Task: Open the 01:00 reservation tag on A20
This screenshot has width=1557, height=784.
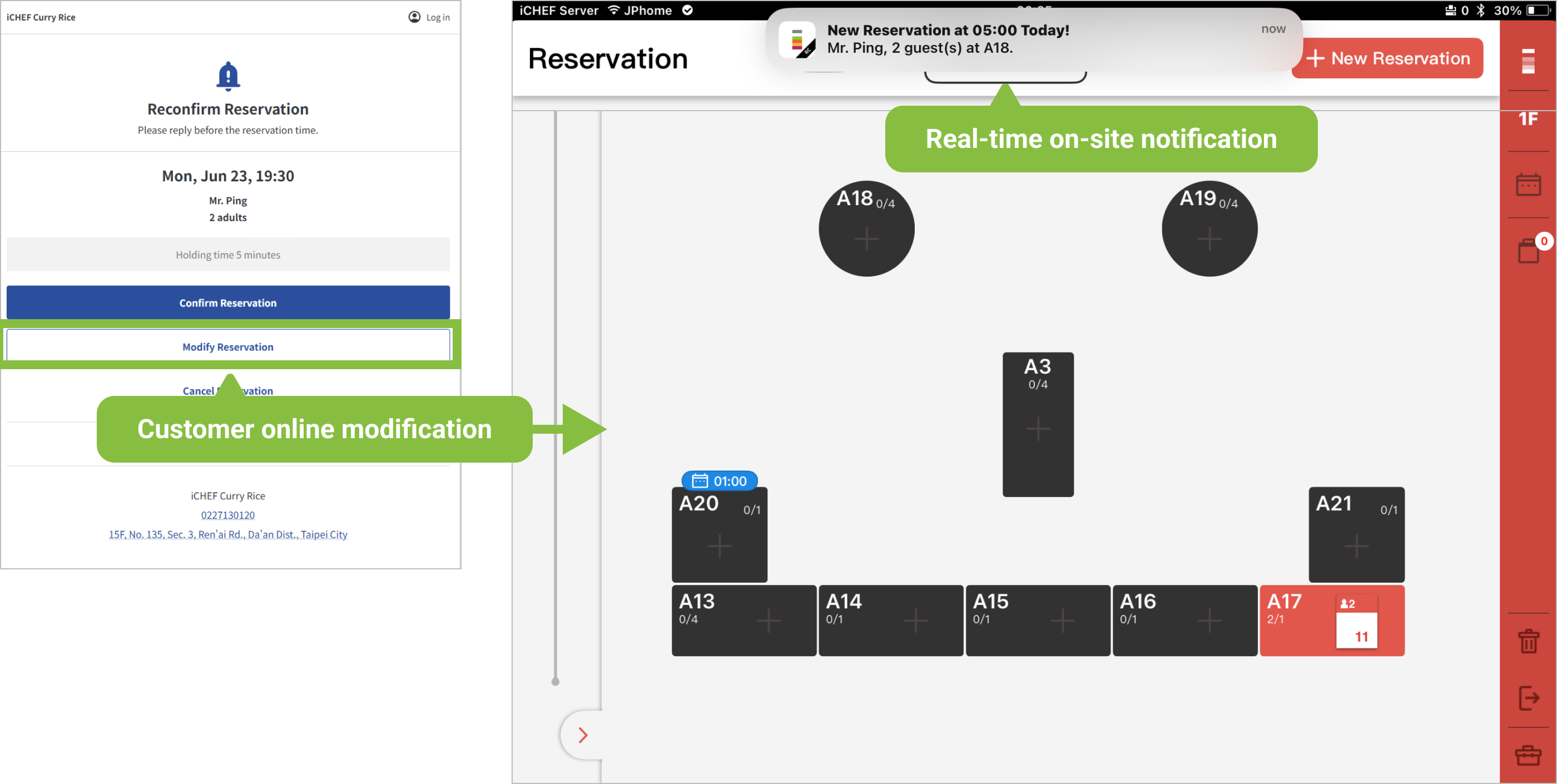Action: tap(719, 480)
